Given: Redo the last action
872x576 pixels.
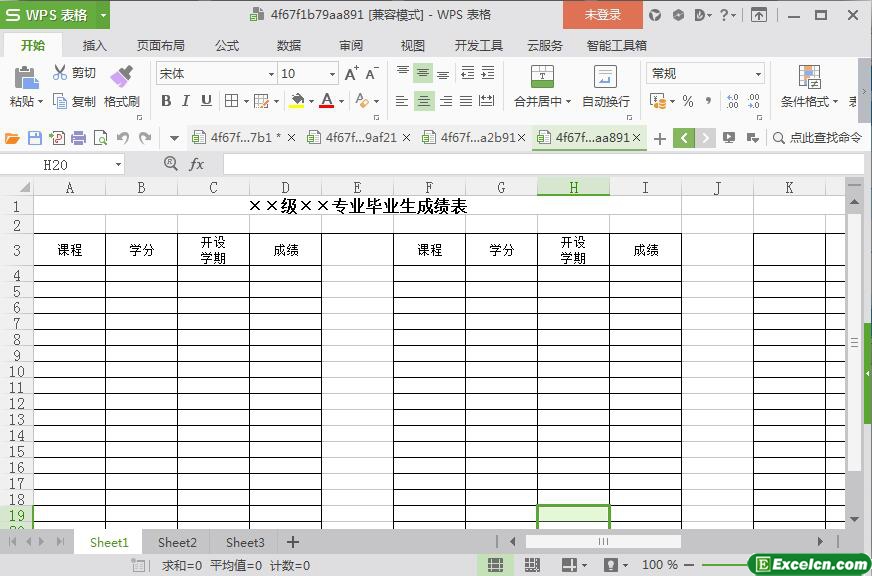Looking at the screenshot, I should (145, 138).
